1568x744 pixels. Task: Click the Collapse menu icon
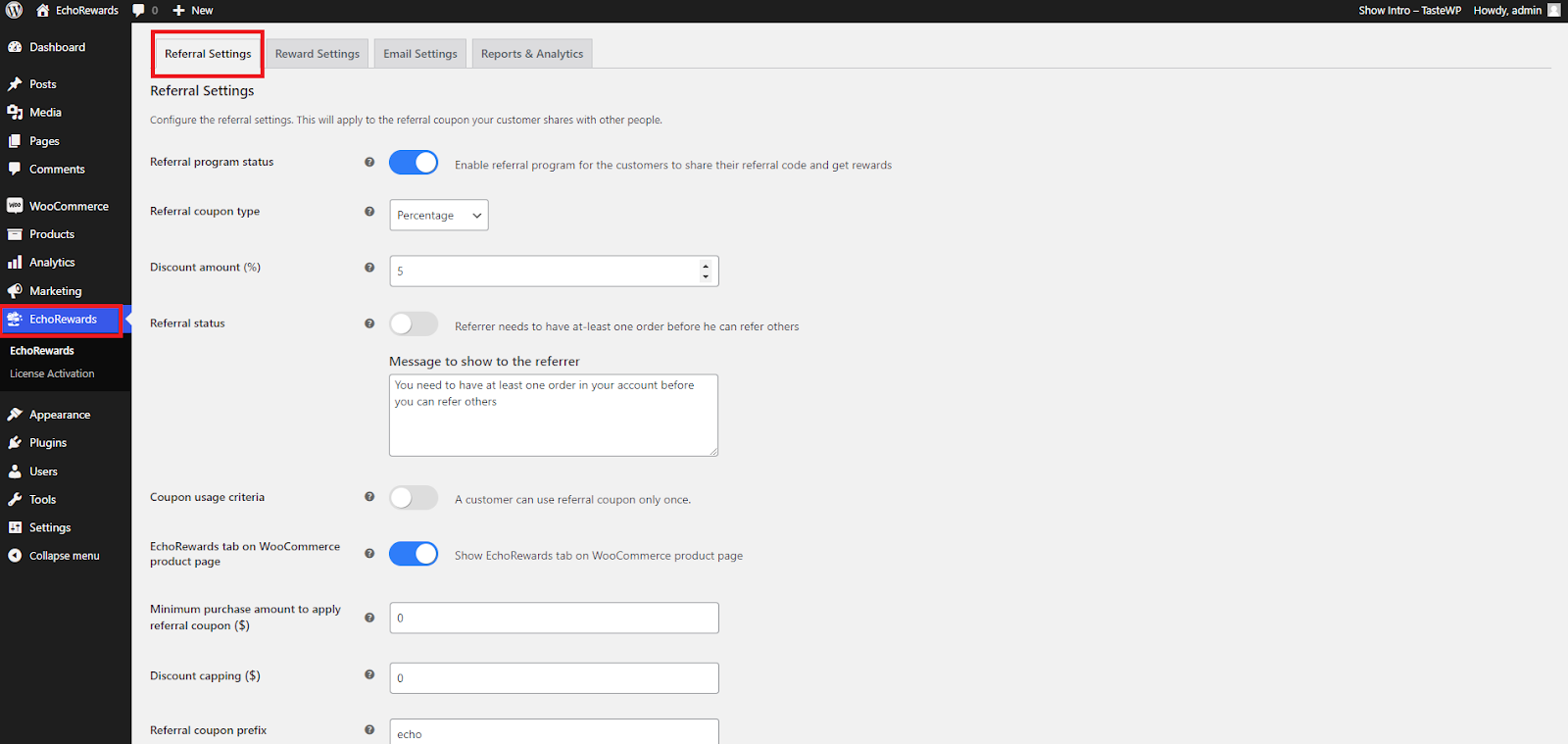coord(15,556)
